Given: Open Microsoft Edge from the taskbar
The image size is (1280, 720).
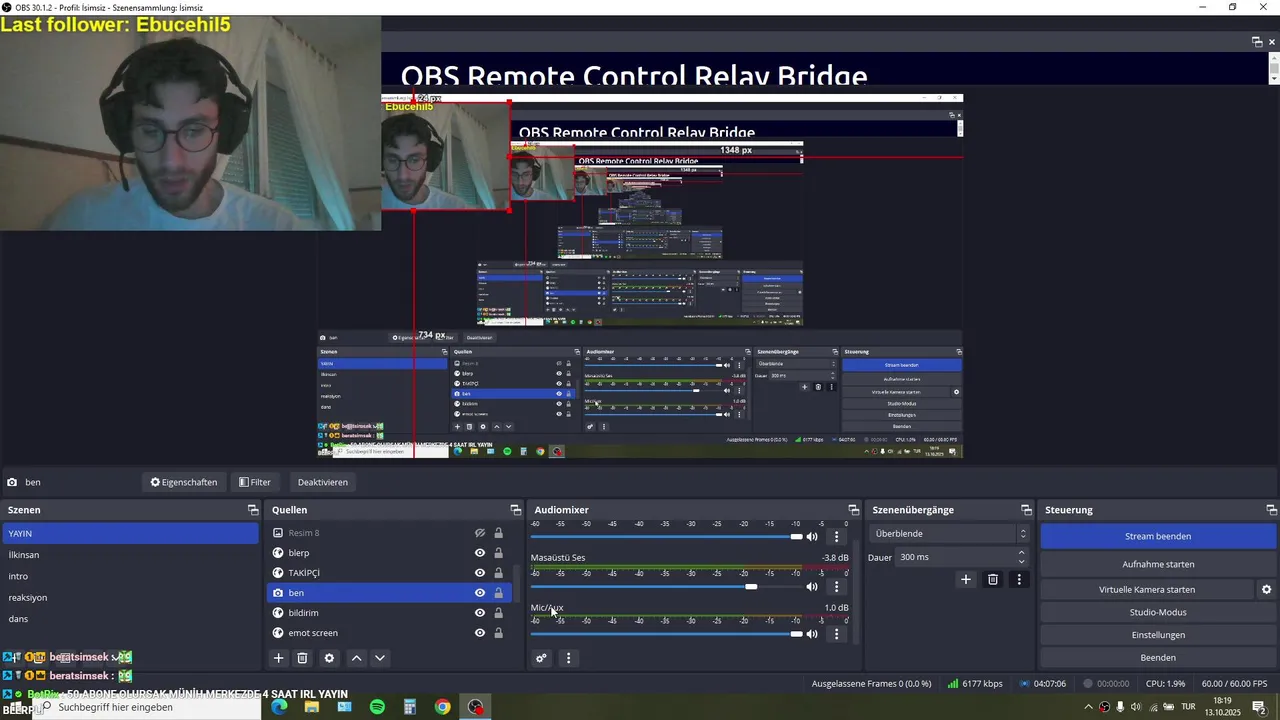Looking at the screenshot, I should pos(279,707).
